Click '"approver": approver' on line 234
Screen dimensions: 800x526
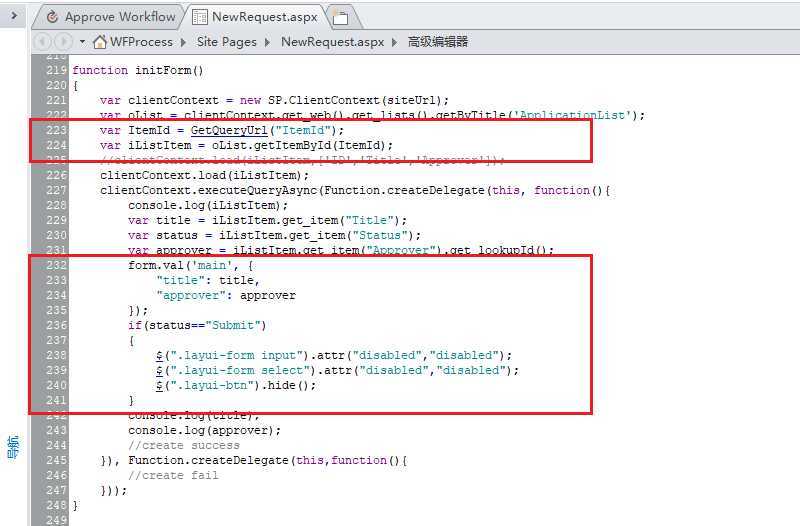[x=226, y=295]
